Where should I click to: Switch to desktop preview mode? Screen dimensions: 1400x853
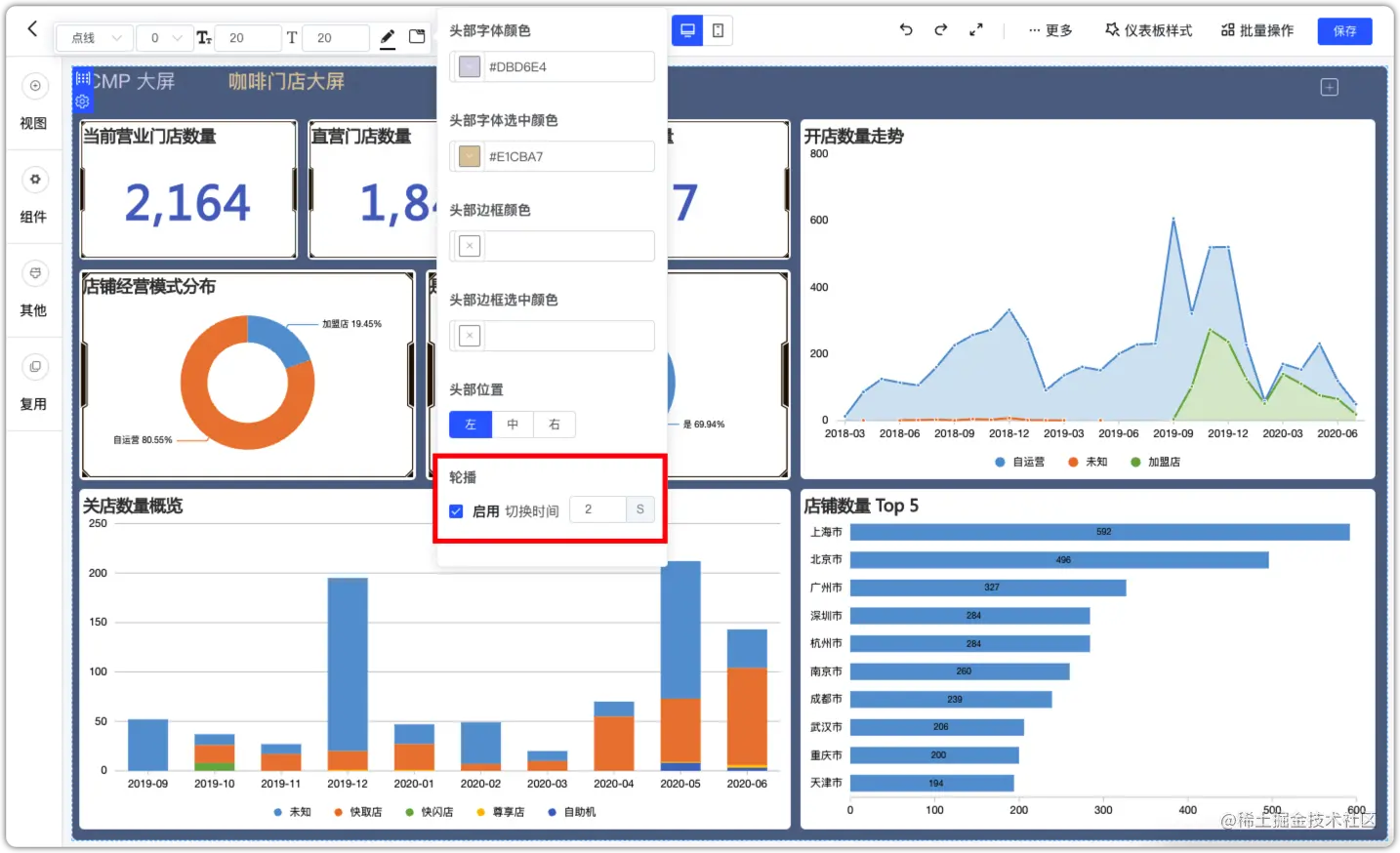(687, 30)
